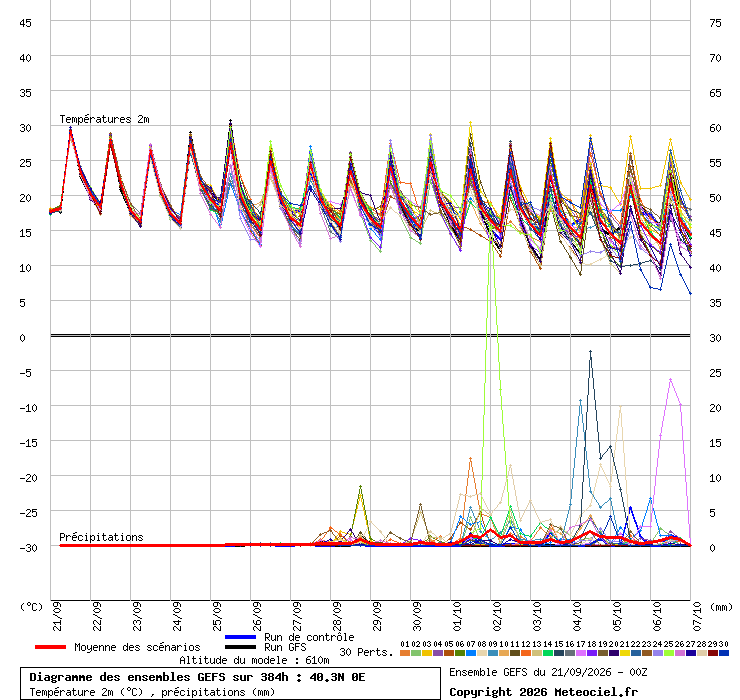
Task: Select the 21/09 date label on axis
Action: tap(57, 616)
